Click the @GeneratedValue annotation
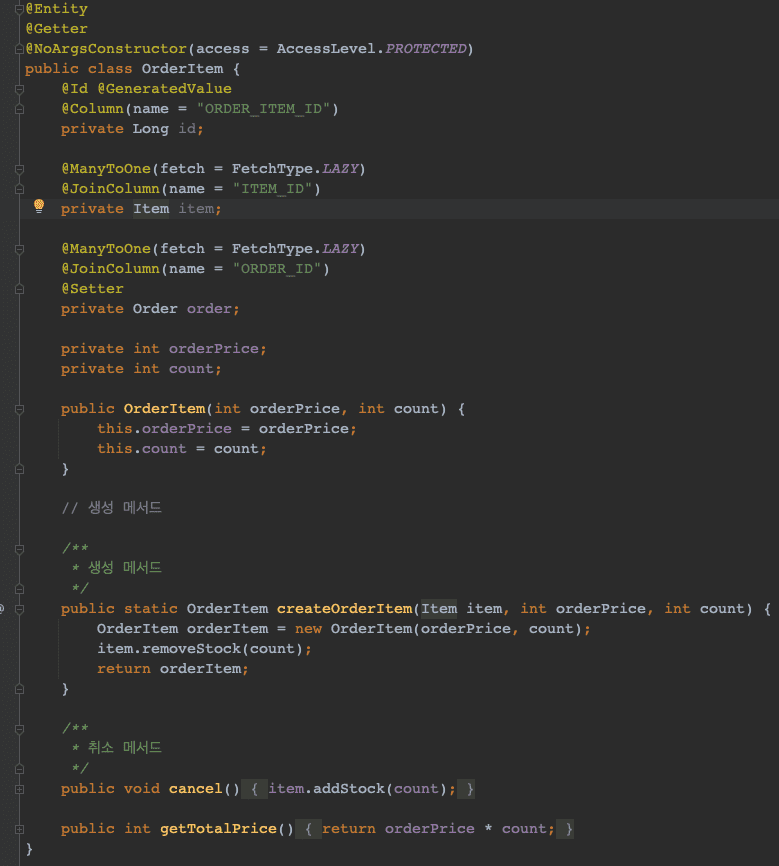779x866 pixels. click(165, 88)
